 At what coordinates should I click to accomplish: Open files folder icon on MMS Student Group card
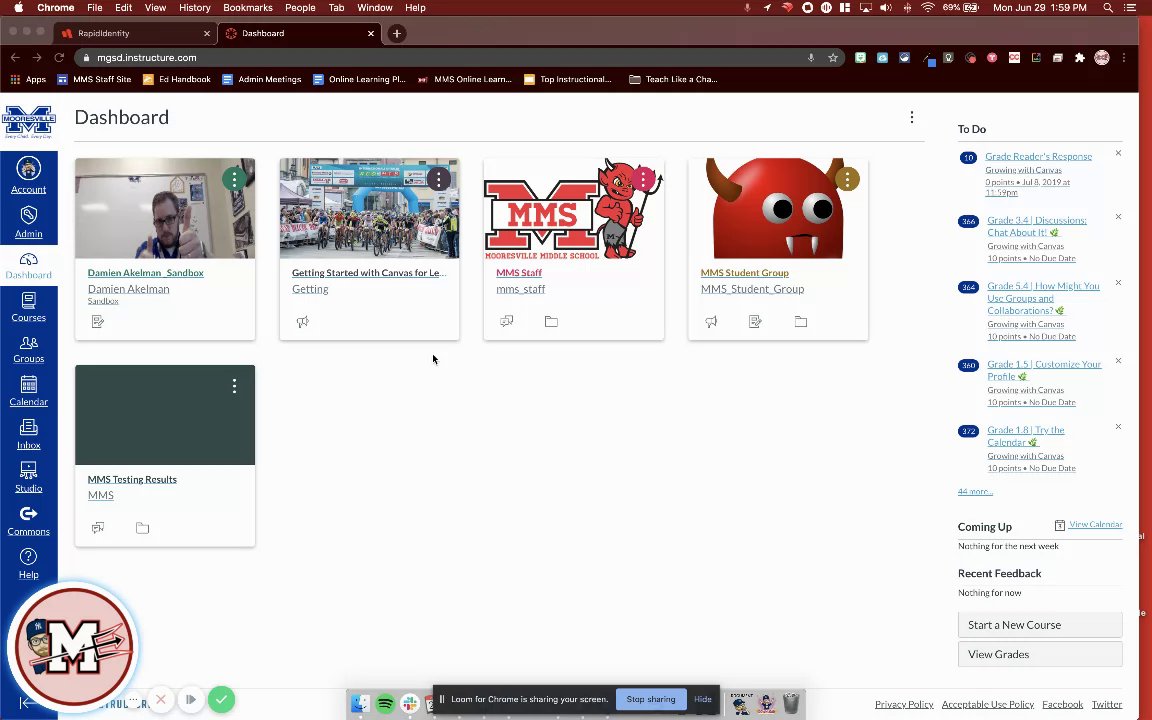(801, 321)
